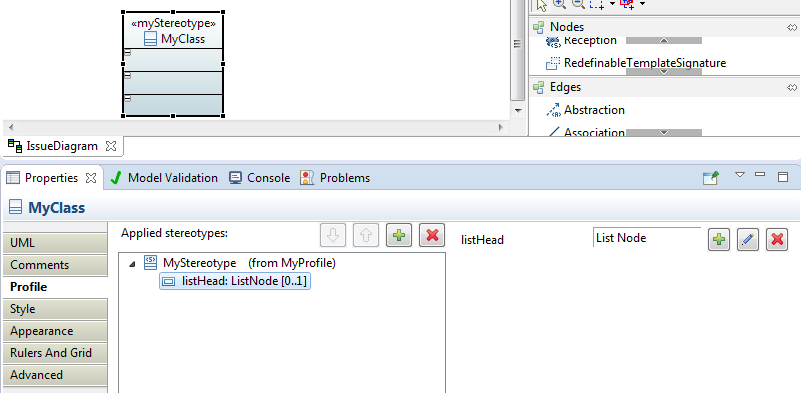Screen dimensions: 801x393
Task: Add listHead value with green plus
Action: tap(719, 239)
